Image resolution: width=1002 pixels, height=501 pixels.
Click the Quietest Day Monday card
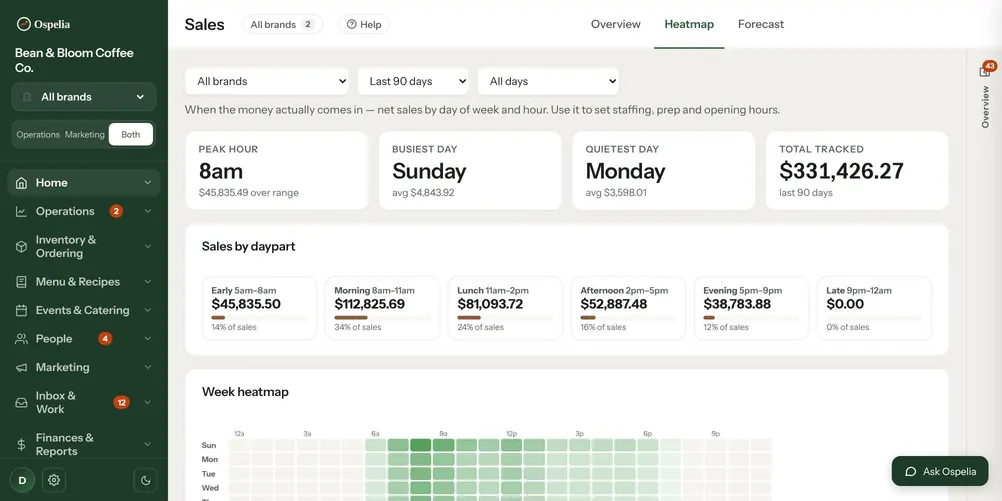[663, 171]
